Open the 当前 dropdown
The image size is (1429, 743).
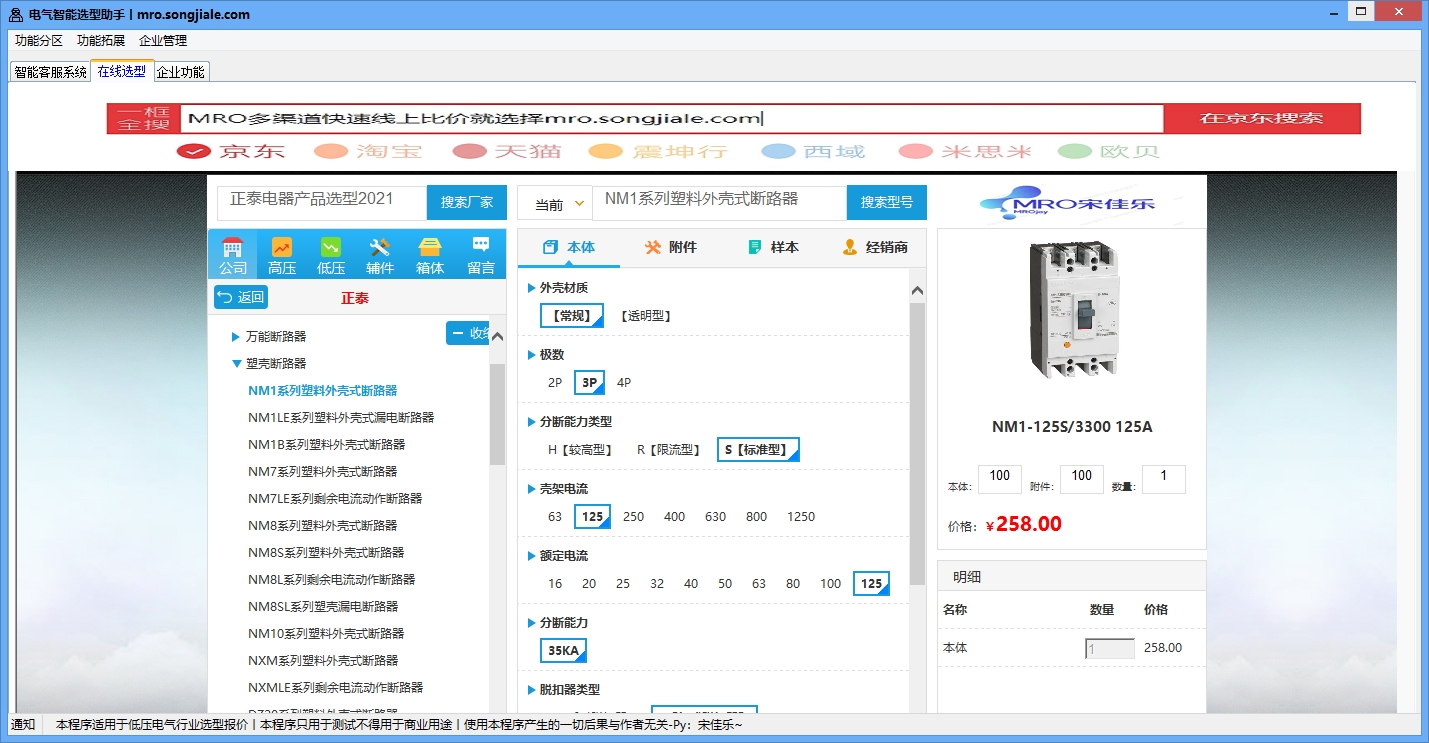555,204
